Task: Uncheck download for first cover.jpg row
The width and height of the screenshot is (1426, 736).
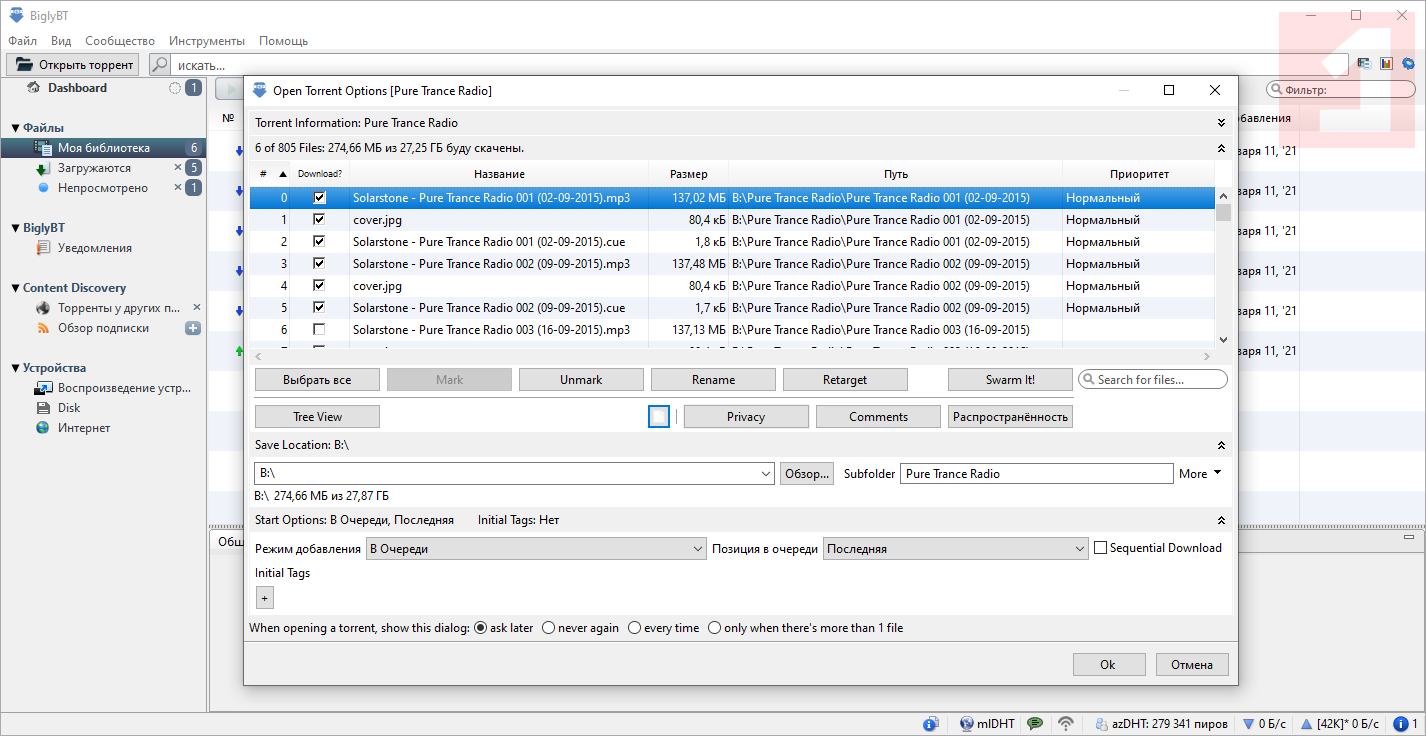Action: [320, 220]
